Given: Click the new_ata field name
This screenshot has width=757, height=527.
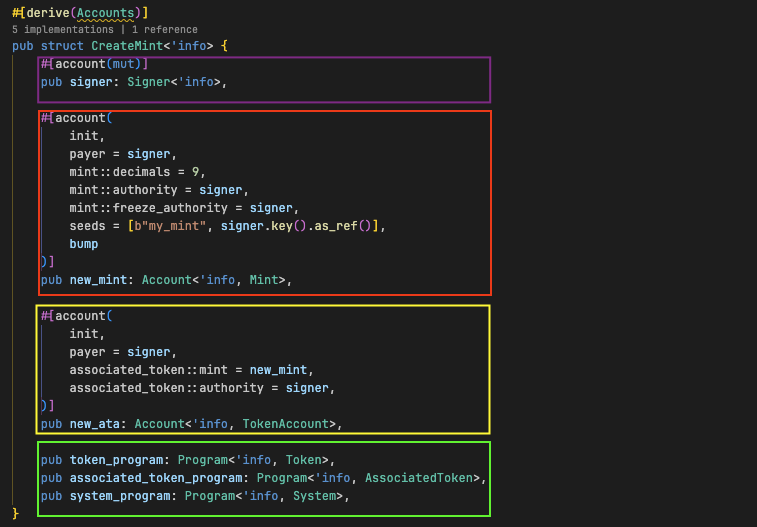Looking at the screenshot, I should (x=95, y=424).
